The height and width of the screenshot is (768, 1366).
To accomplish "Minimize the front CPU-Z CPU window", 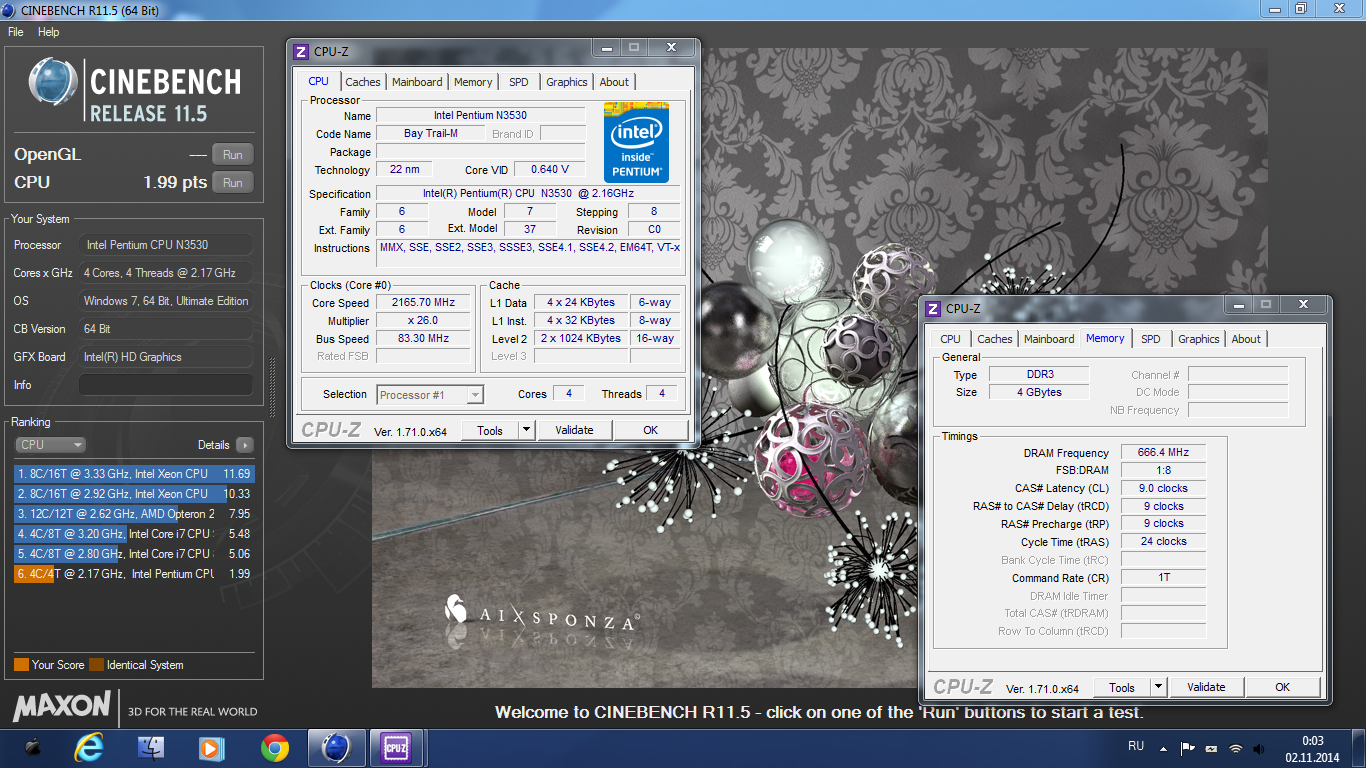I will pyautogui.click(x=607, y=47).
